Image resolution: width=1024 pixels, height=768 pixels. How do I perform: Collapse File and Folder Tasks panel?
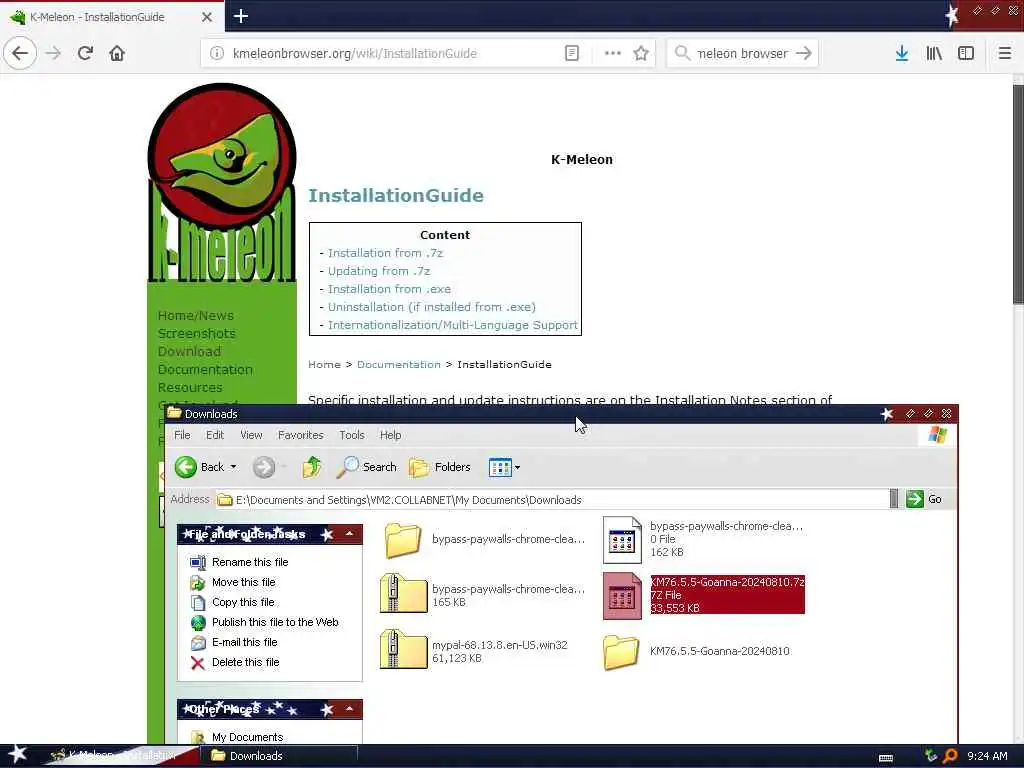(349, 534)
